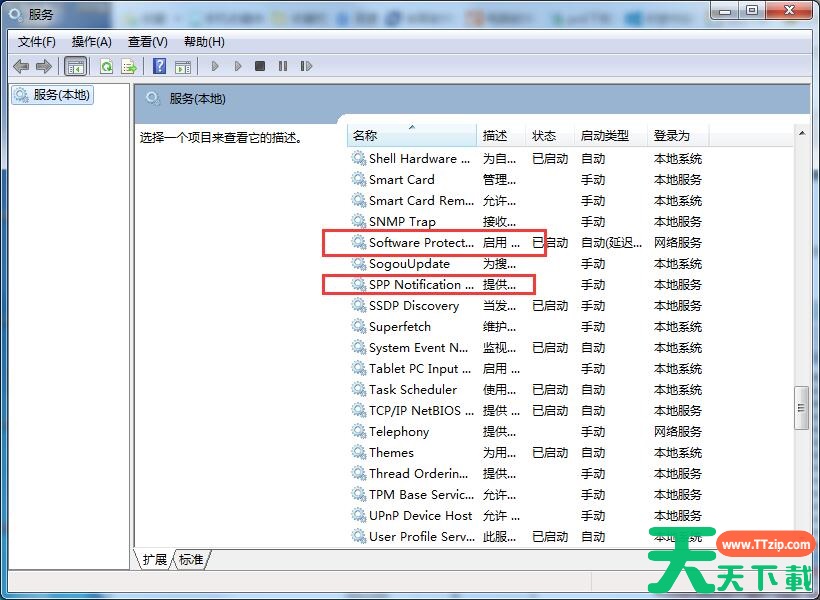Click 网络服务 logon of Telephony row
The width and height of the screenshot is (820, 600).
(x=678, y=432)
